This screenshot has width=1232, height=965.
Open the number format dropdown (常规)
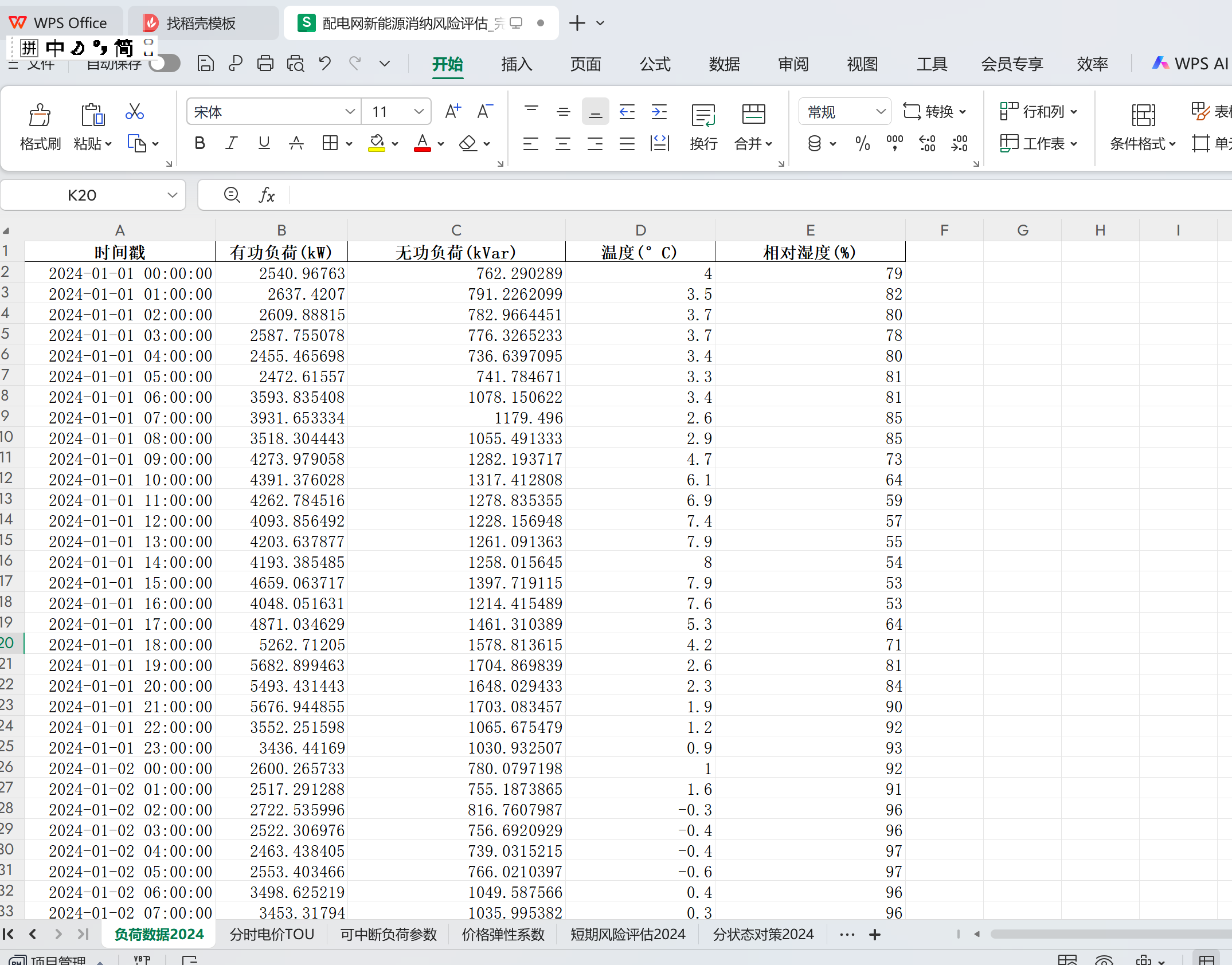881,112
